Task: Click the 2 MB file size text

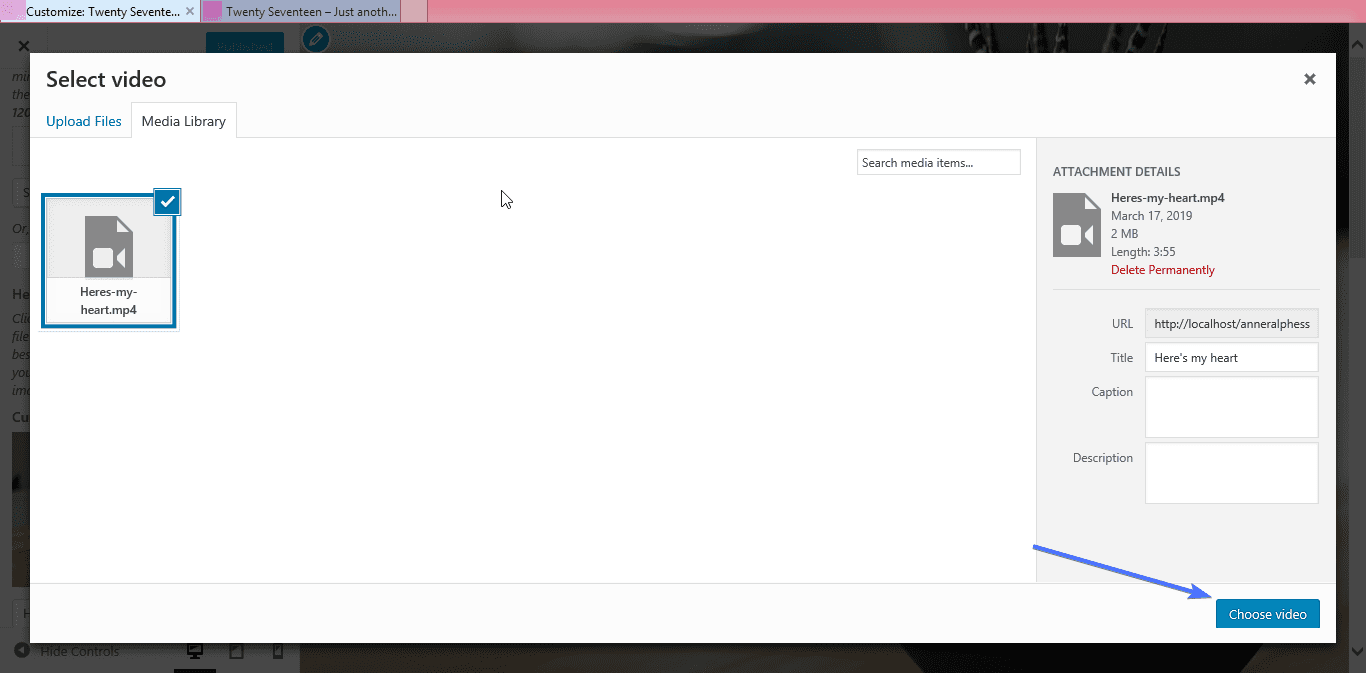Action: [x=1125, y=234]
